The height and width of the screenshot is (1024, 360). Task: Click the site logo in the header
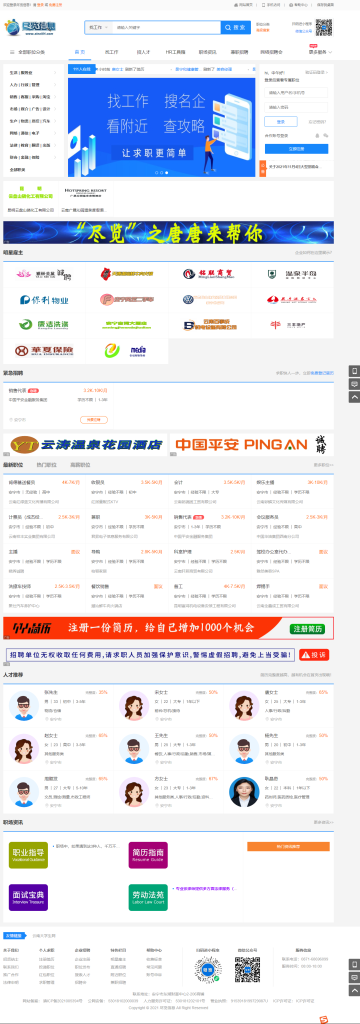29,27
